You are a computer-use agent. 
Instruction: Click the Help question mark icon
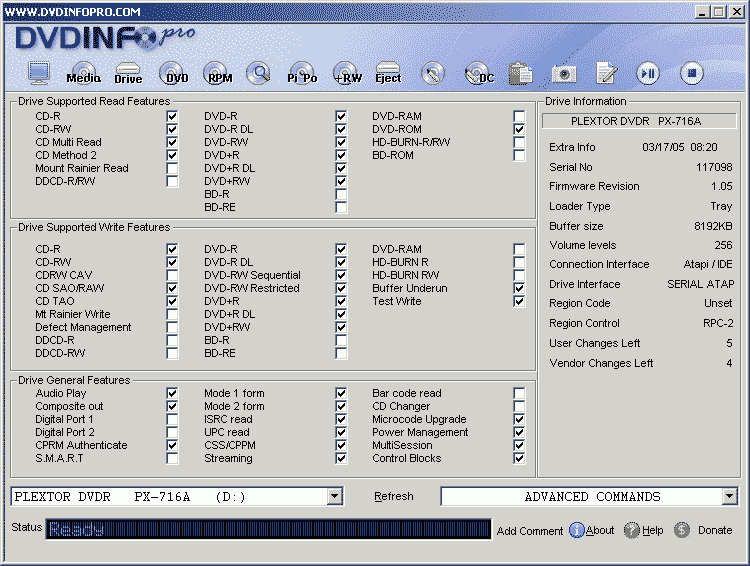pyautogui.click(x=631, y=530)
